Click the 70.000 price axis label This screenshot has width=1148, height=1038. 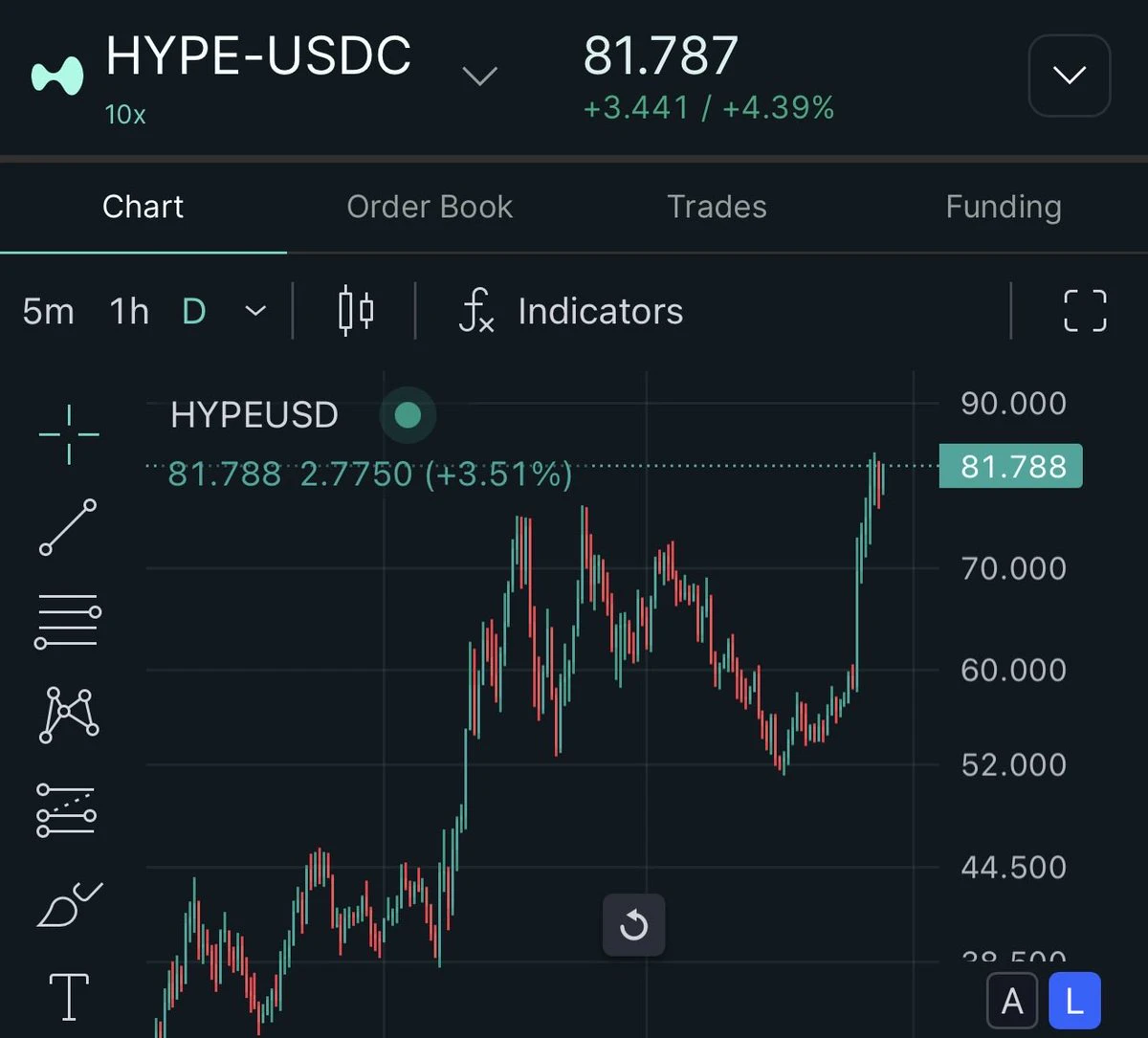pyautogui.click(x=1013, y=568)
